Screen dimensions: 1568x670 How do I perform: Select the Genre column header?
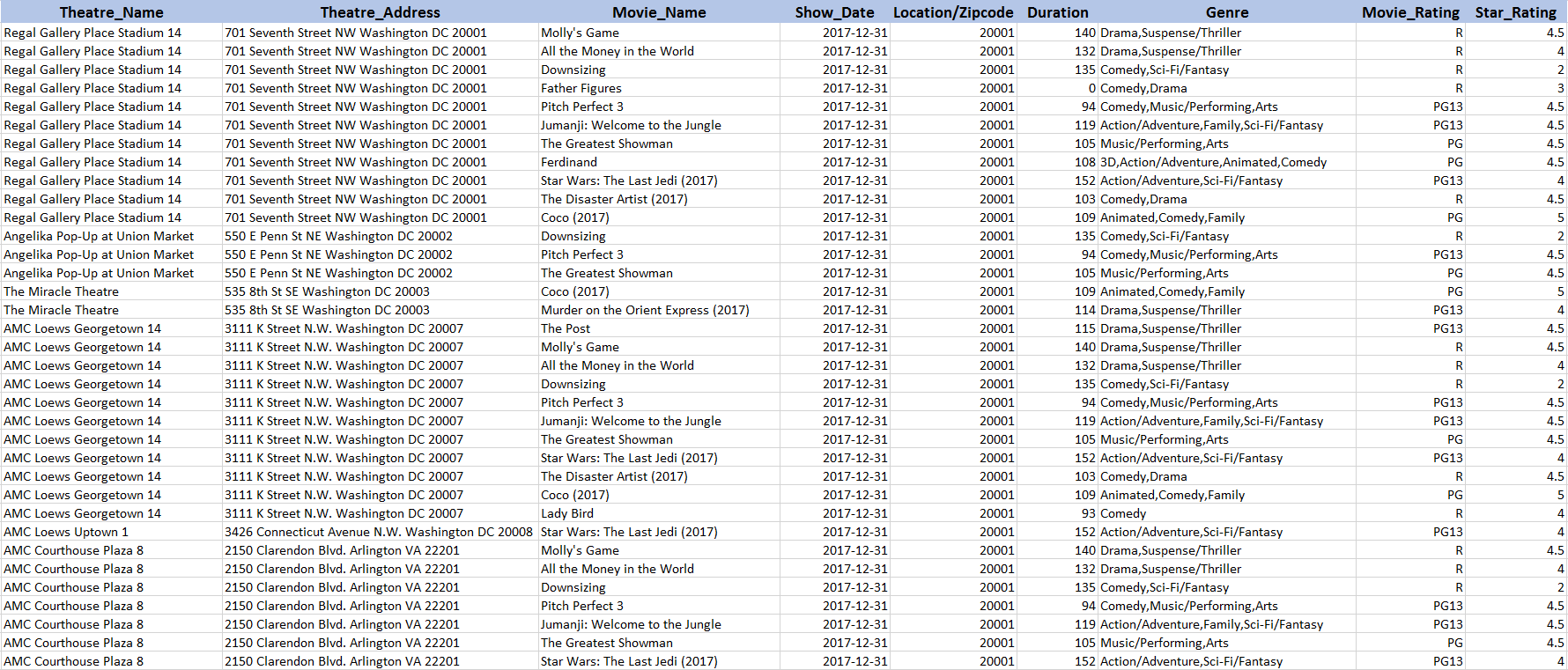point(1226,12)
